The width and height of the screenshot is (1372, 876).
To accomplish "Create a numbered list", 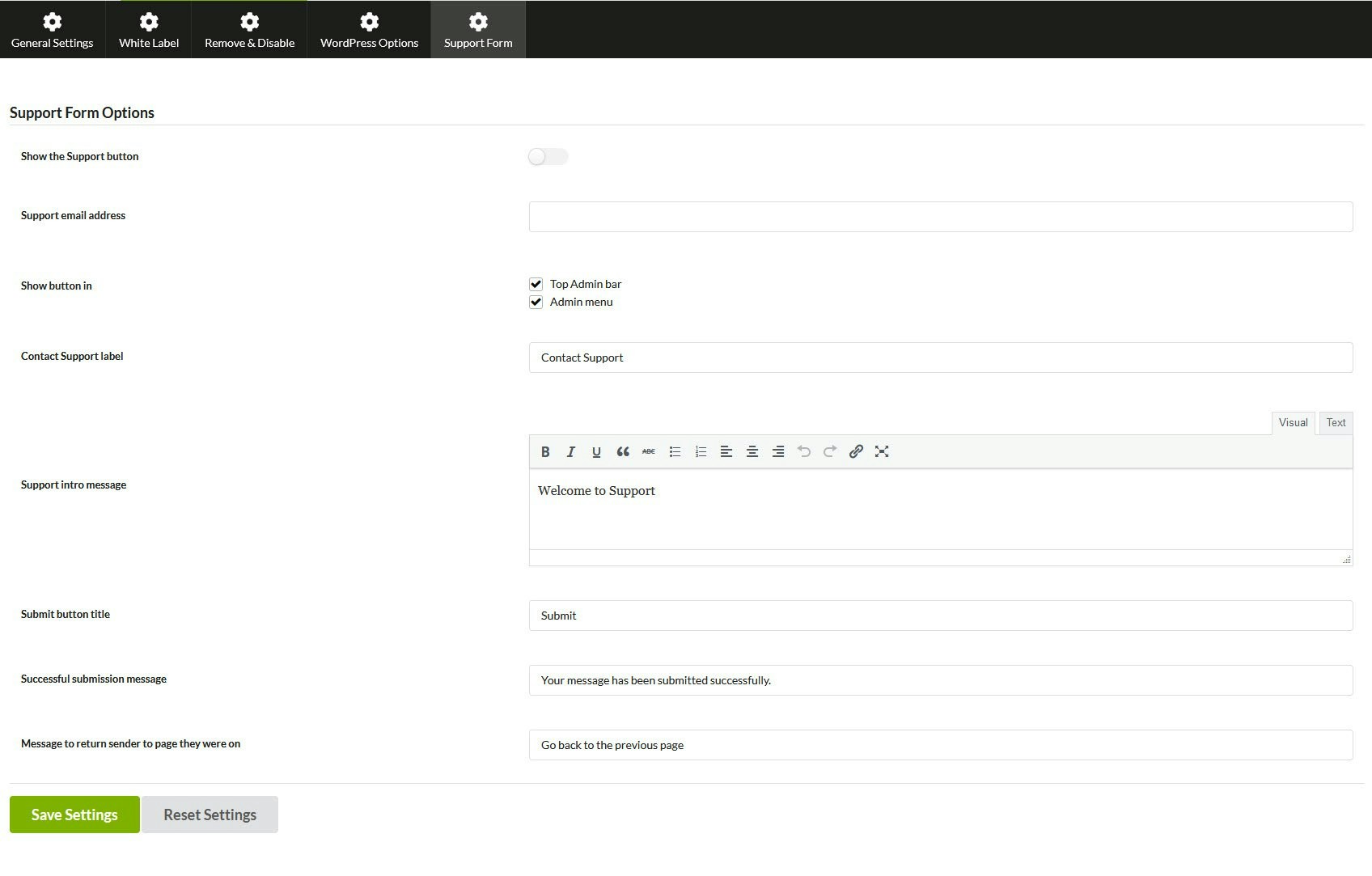I will click(x=701, y=451).
